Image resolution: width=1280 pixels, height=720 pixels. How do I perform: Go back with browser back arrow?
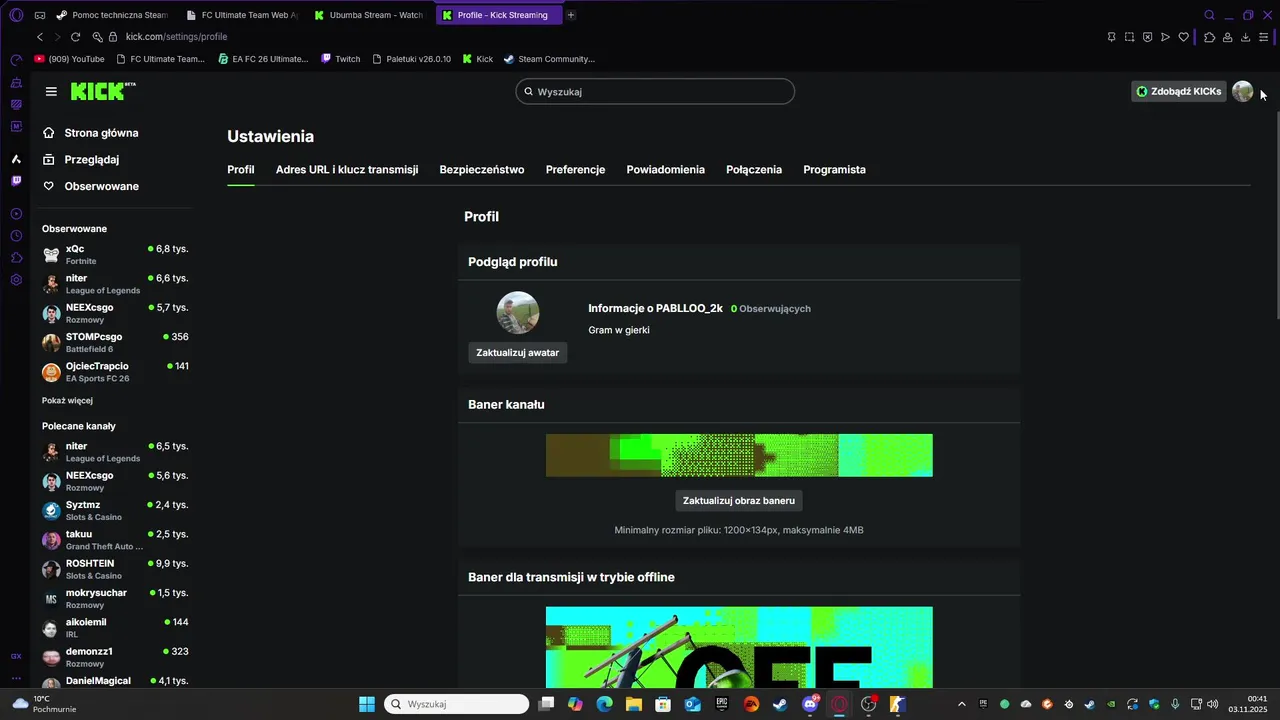click(40, 36)
